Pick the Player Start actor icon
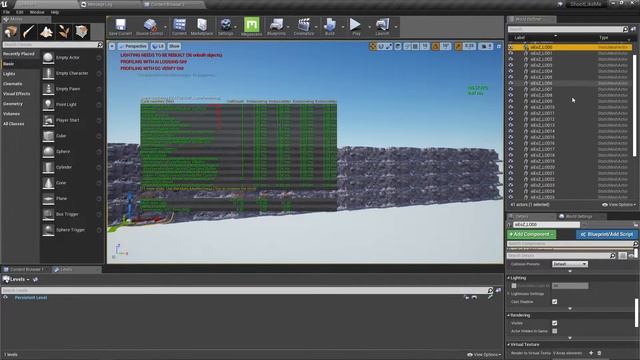The image size is (640, 360). pos(48,120)
